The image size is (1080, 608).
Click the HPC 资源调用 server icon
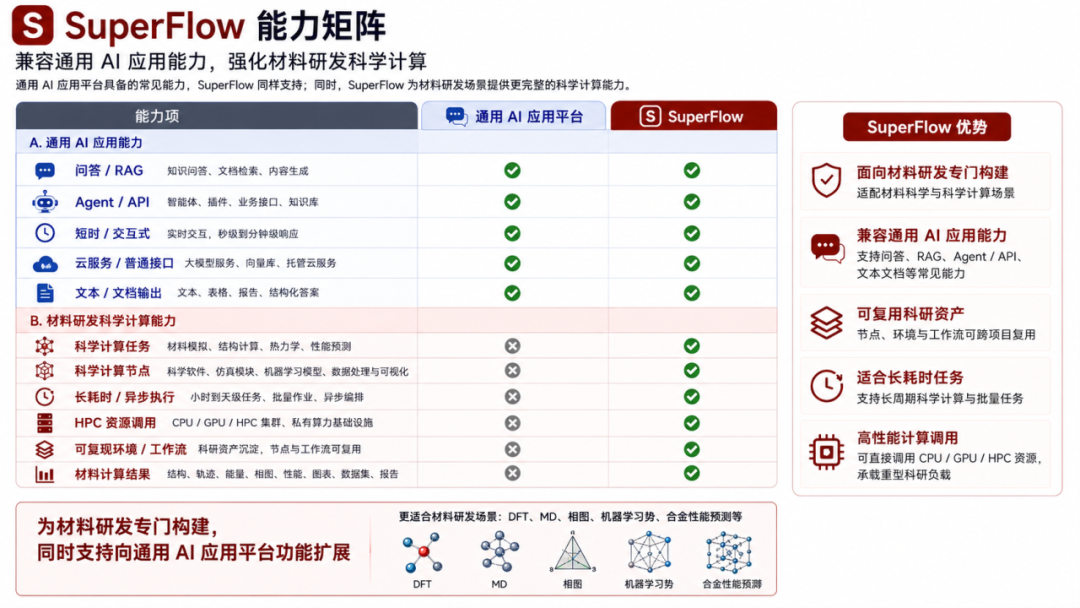point(45,423)
